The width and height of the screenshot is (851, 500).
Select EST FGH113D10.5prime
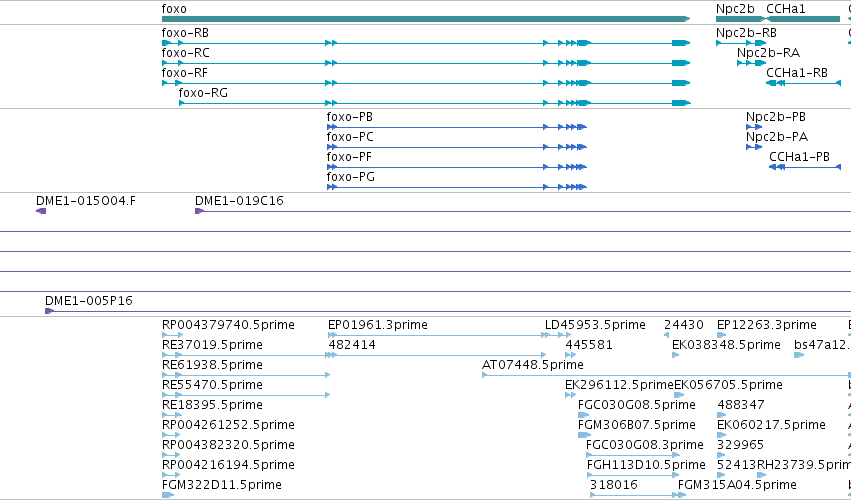[x=646, y=465]
